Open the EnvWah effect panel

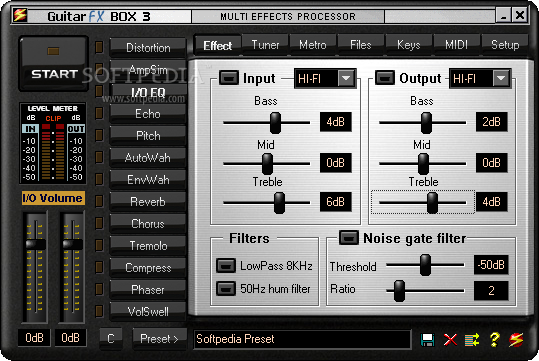click(148, 179)
